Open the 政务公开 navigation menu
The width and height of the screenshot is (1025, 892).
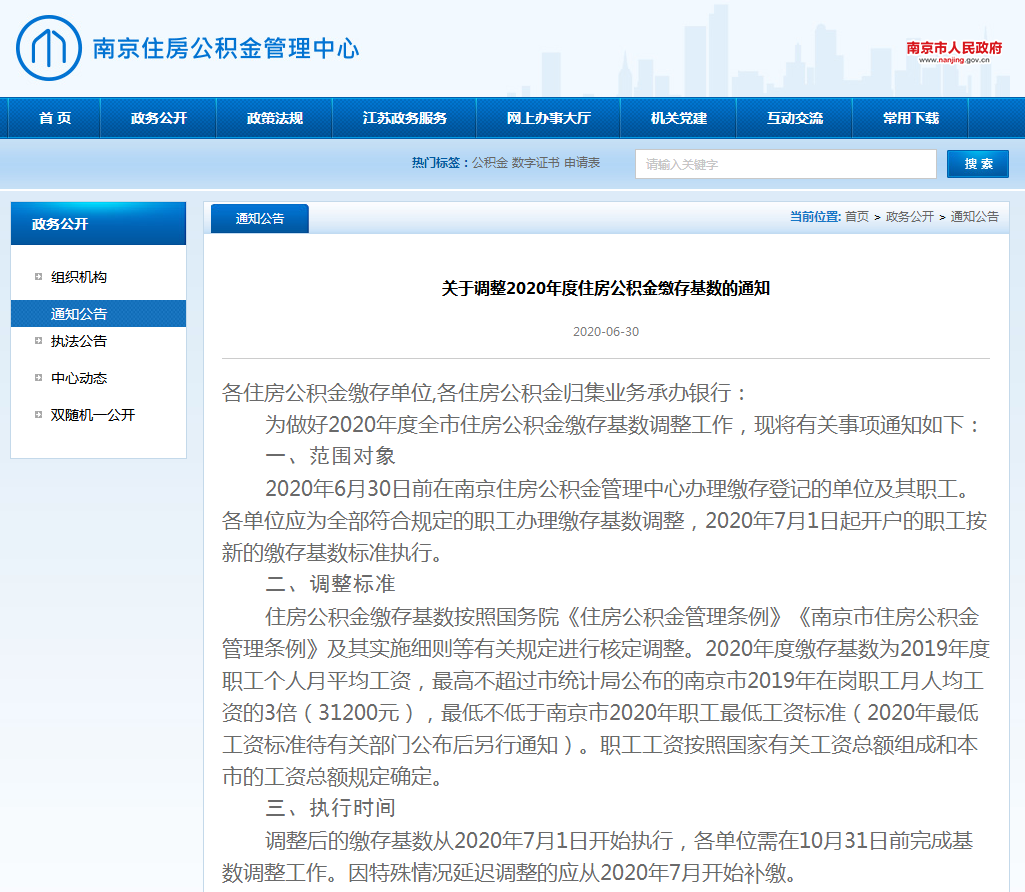click(159, 118)
